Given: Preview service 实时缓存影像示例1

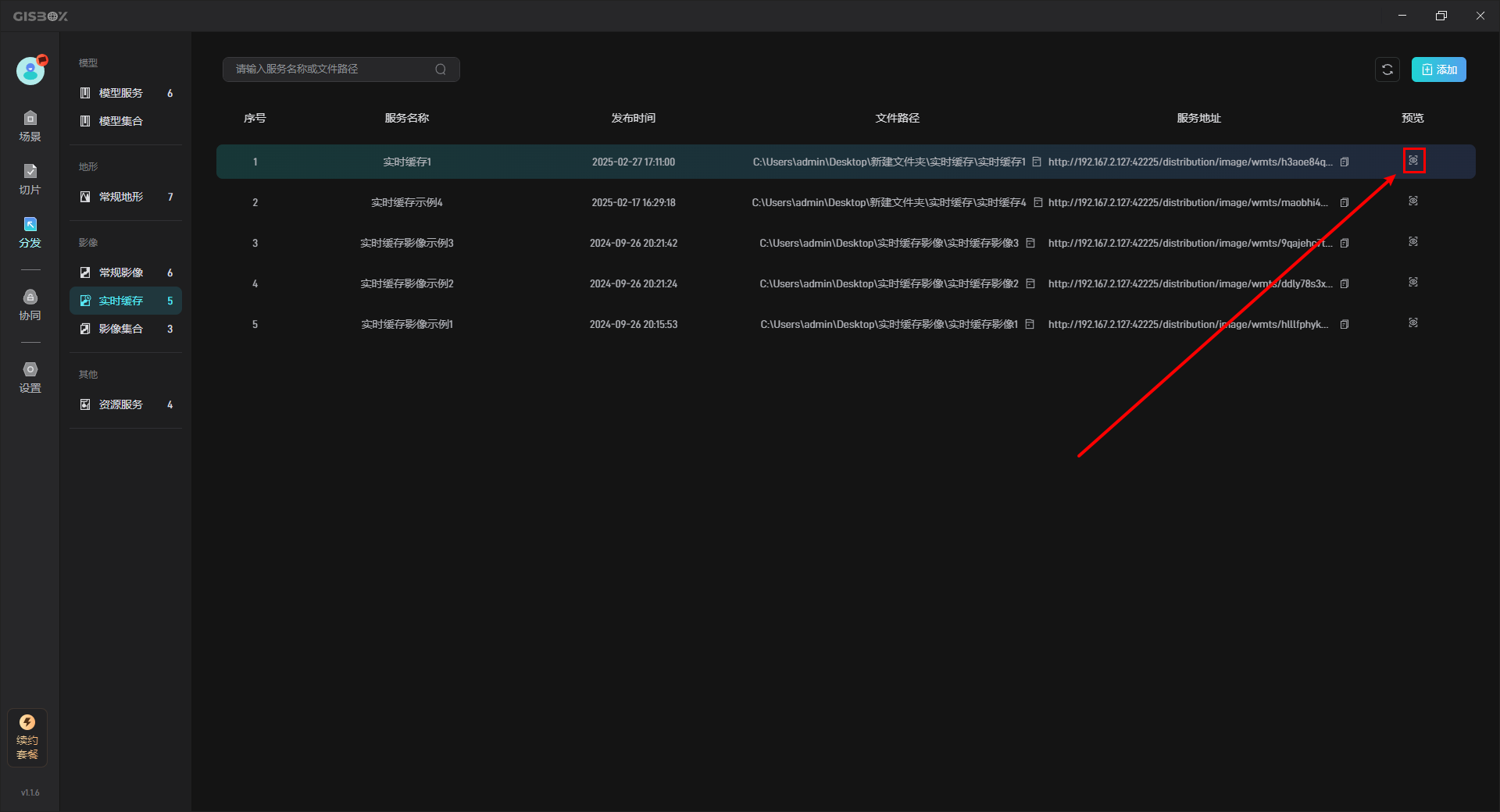Looking at the screenshot, I should click(x=1413, y=322).
